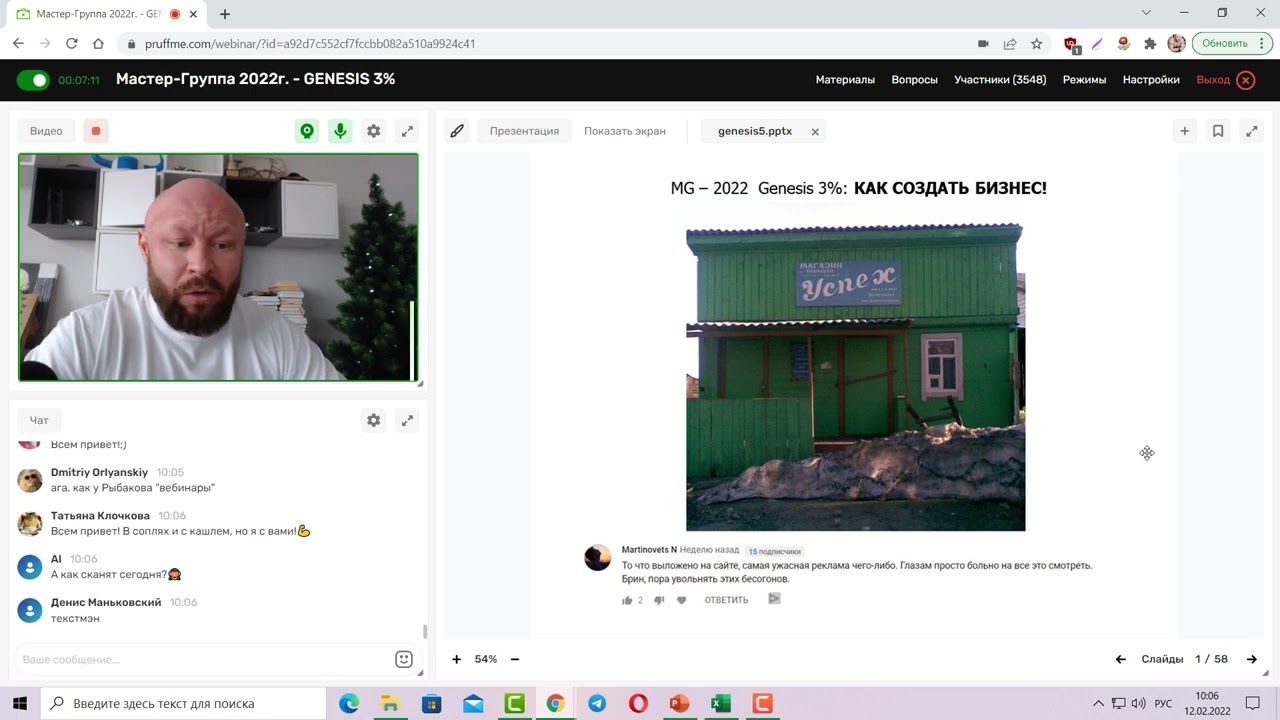This screenshot has width=1280, height=720.
Task: Add a new presentation with the plus icon
Action: tap(1184, 130)
